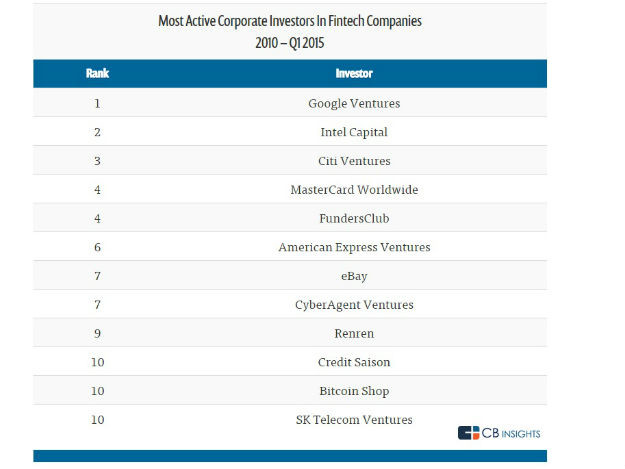Select CyberAgent Ventures row
Image resolution: width=625 pixels, height=469 pixels.
click(354, 305)
